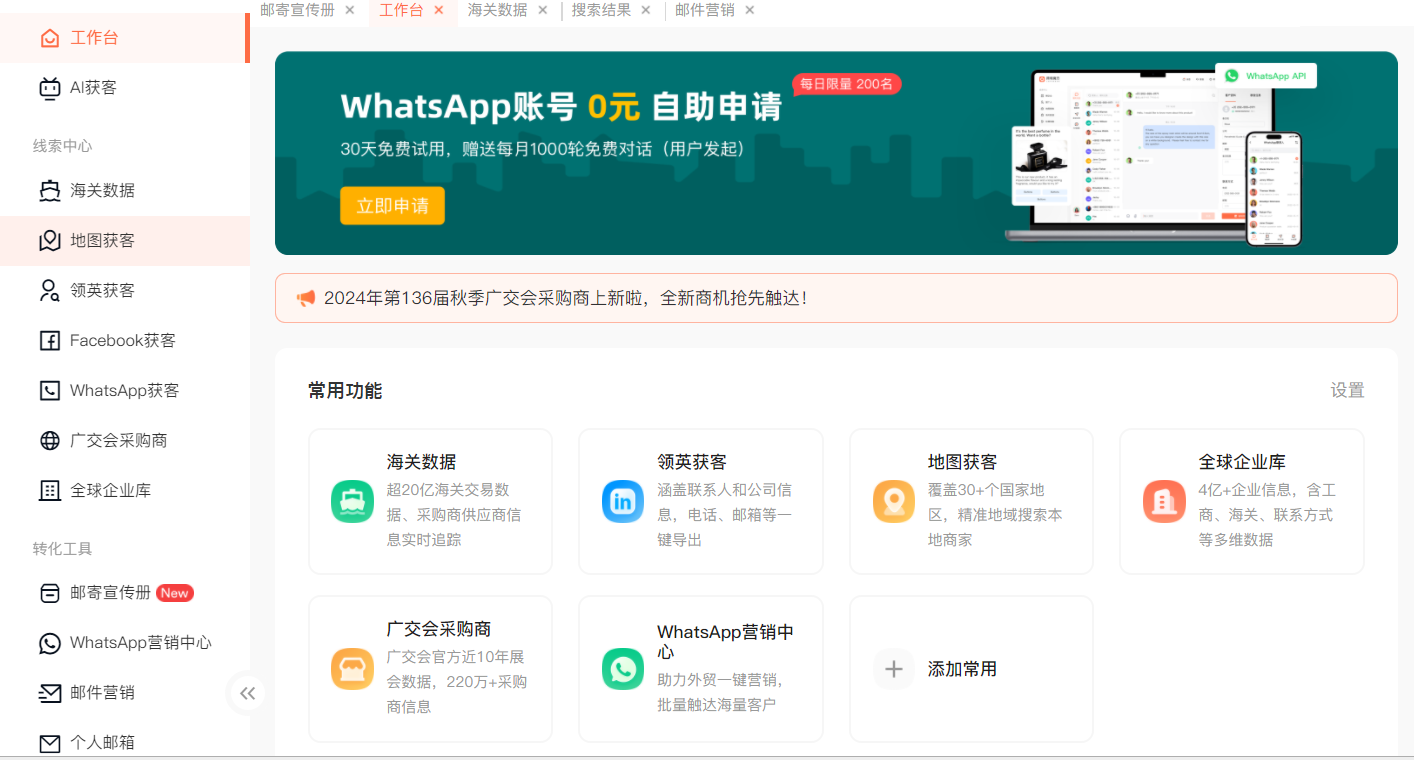
Task: Switch to the 海关数据 tab
Action: click(x=497, y=10)
